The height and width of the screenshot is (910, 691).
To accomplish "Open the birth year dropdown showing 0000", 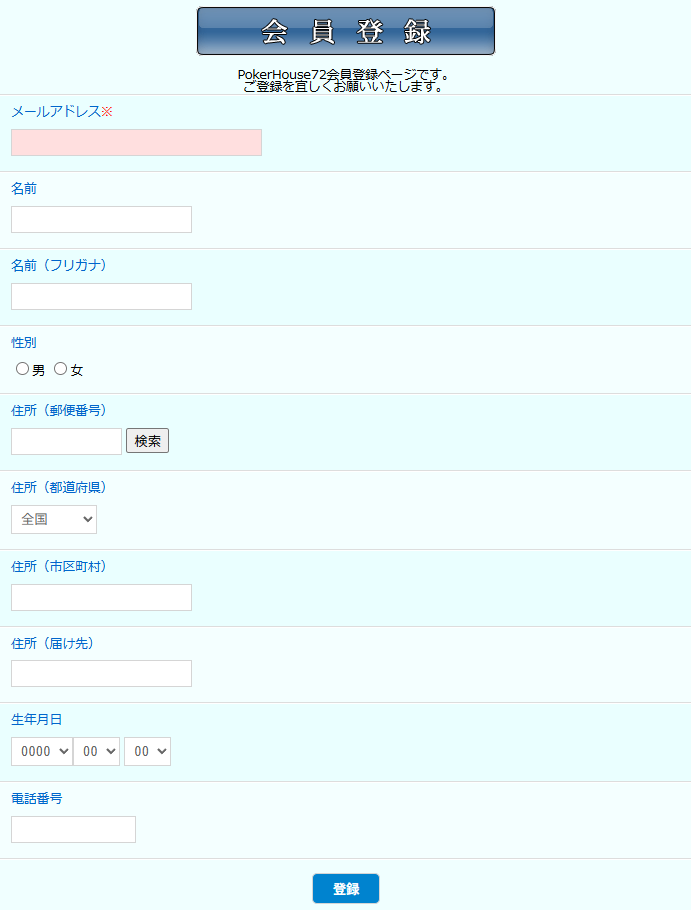I will [41, 751].
